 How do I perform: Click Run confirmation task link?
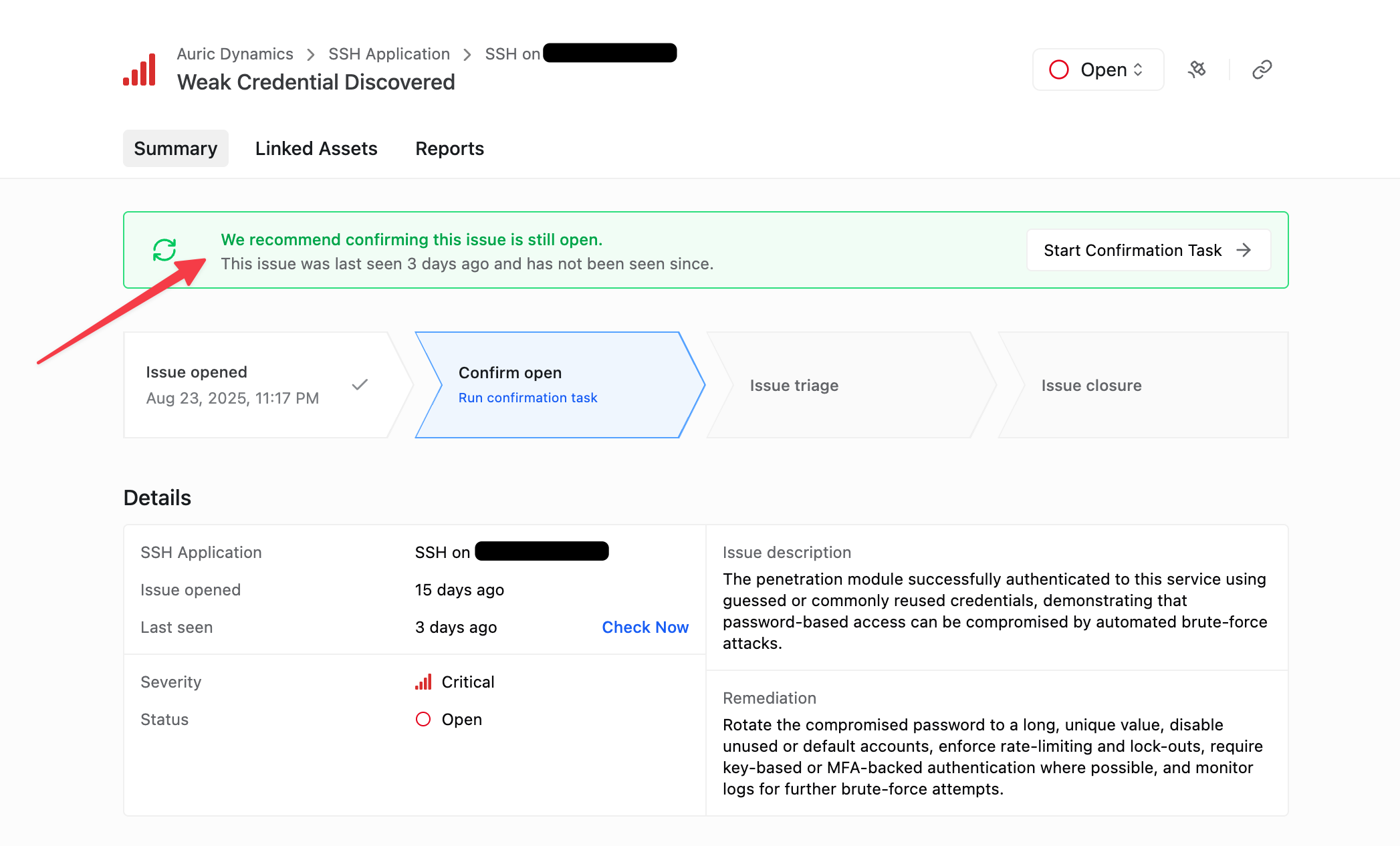point(528,398)
